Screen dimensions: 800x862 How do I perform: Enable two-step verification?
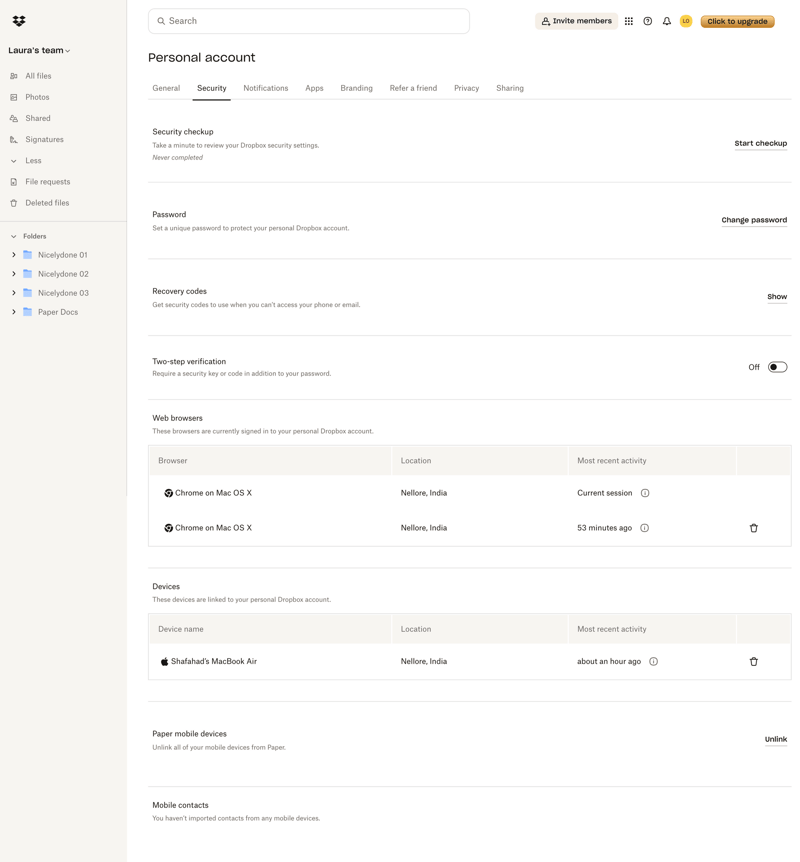[777, 366]
